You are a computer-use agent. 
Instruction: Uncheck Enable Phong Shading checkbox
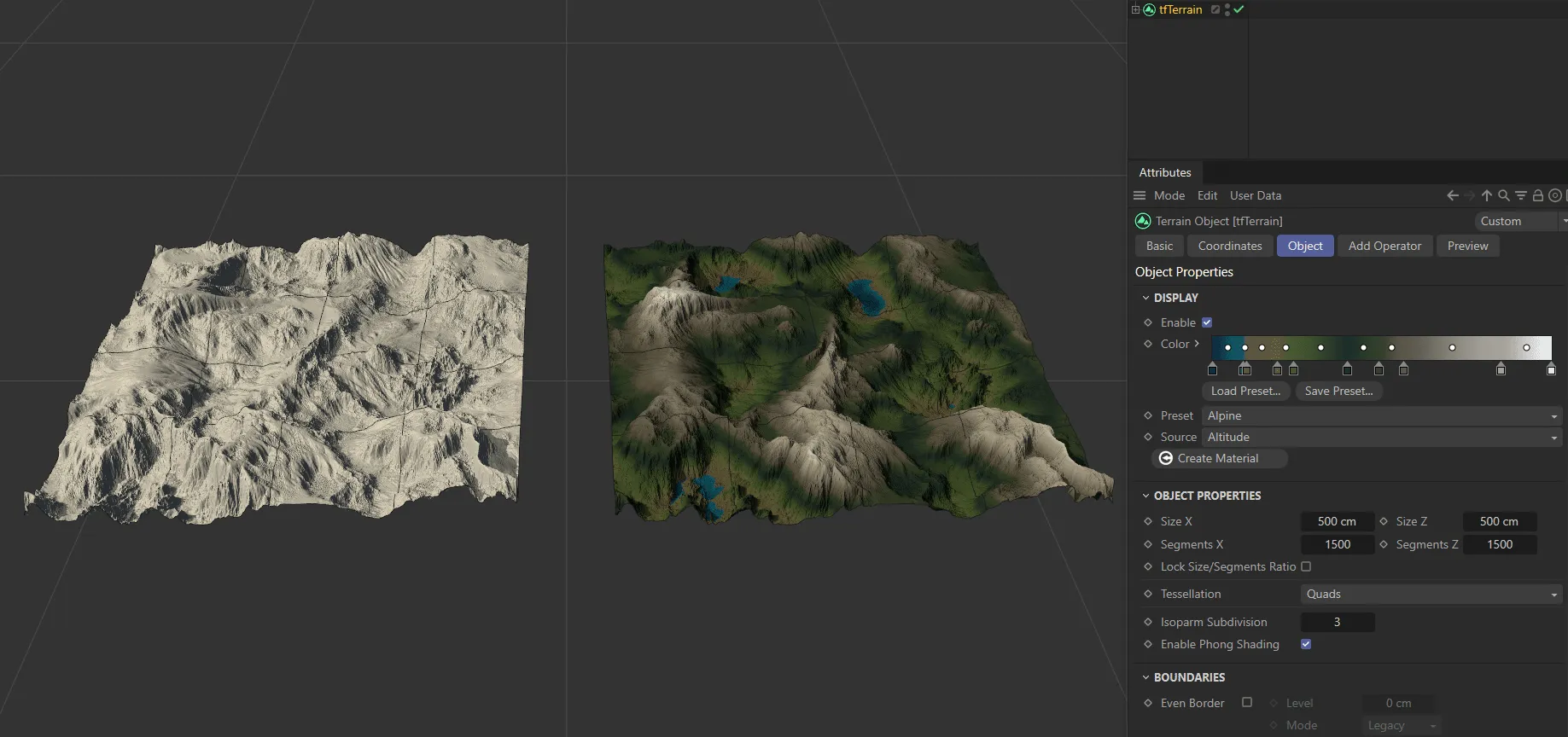point(1306,644)
